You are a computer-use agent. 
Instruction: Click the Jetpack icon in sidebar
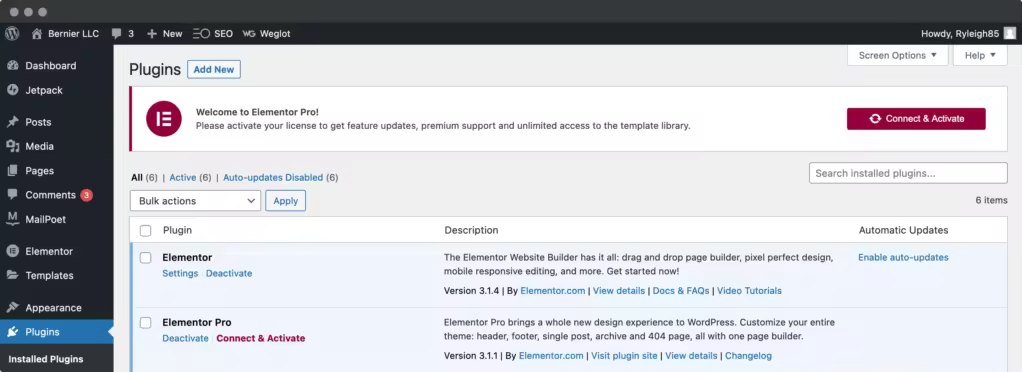(12, 90)
